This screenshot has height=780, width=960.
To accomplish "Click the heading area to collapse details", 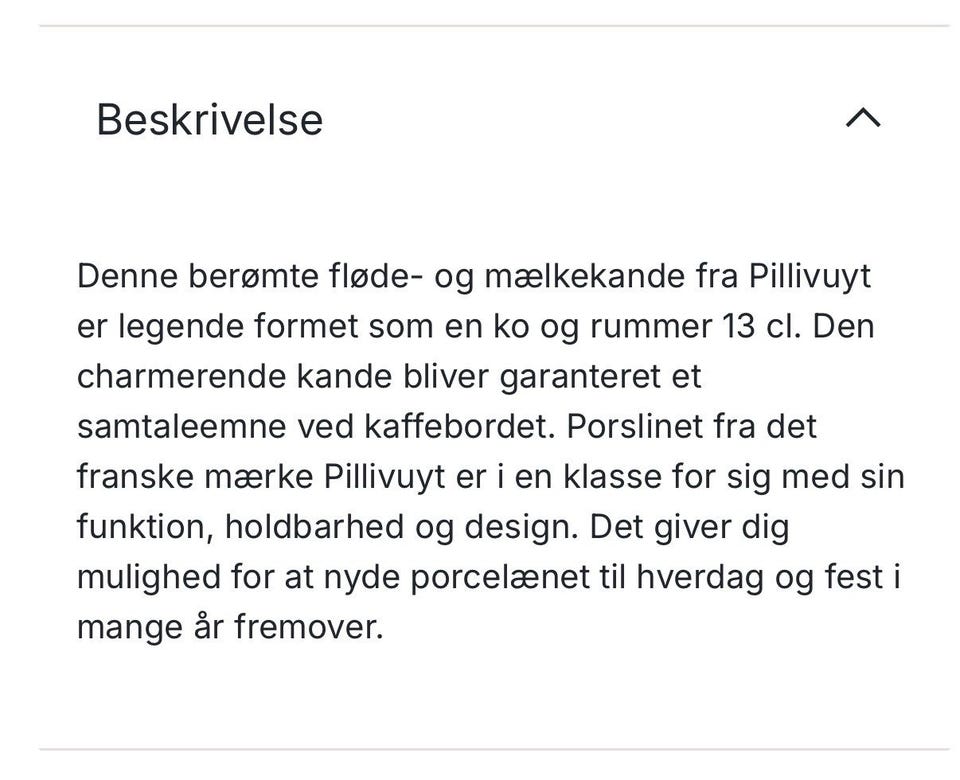I will tap(209, 119).
